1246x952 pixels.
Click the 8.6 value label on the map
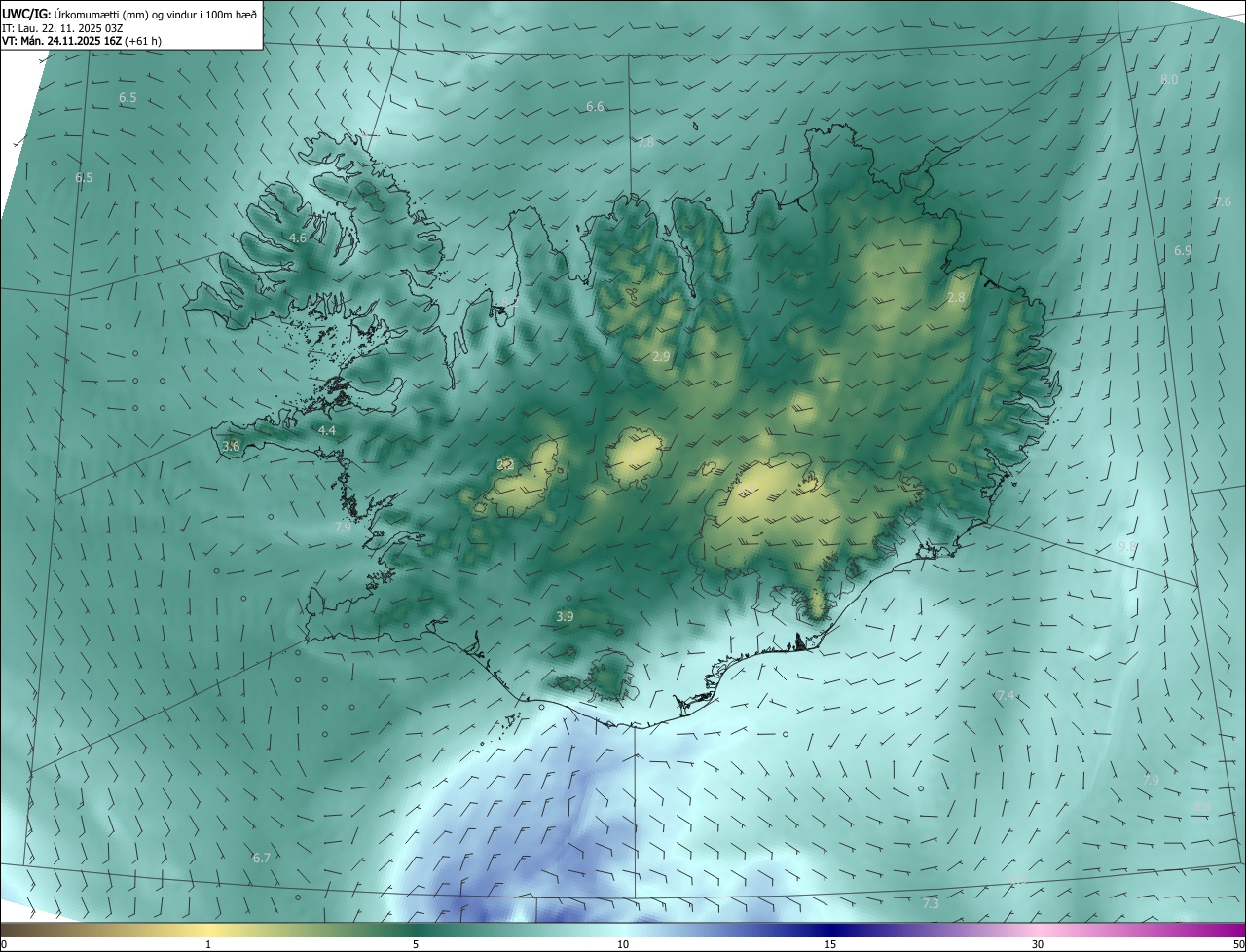(1202, 807)
